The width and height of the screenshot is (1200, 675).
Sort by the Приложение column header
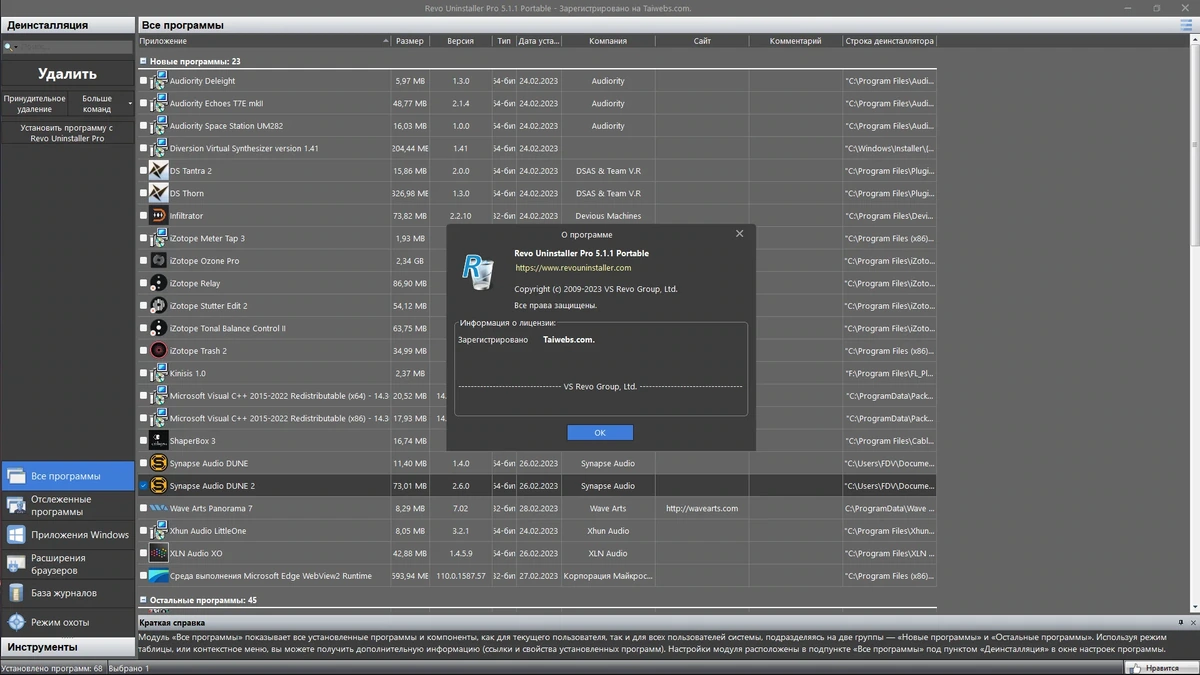pyautogui.click(x=264, y=41)
